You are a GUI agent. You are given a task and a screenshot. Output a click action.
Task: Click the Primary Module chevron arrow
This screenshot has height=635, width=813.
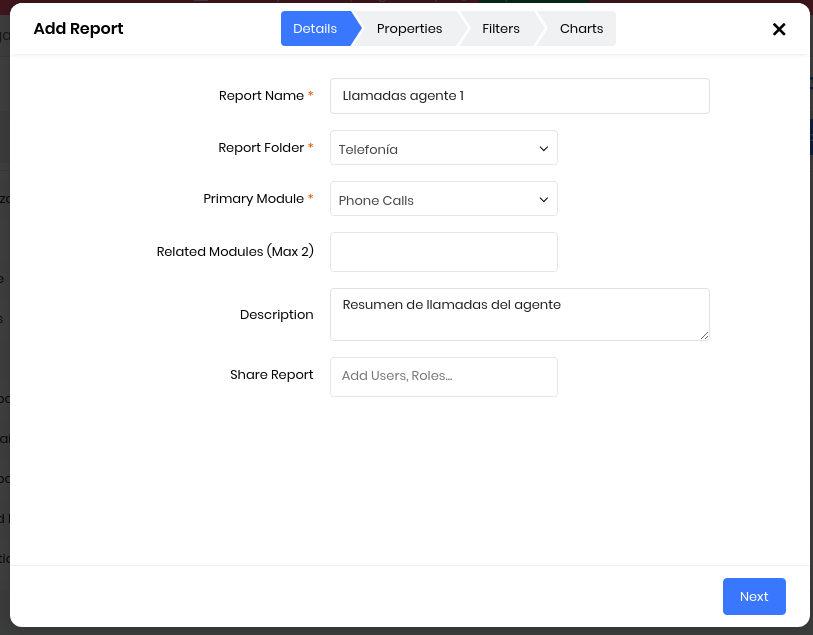coord(544,199)
